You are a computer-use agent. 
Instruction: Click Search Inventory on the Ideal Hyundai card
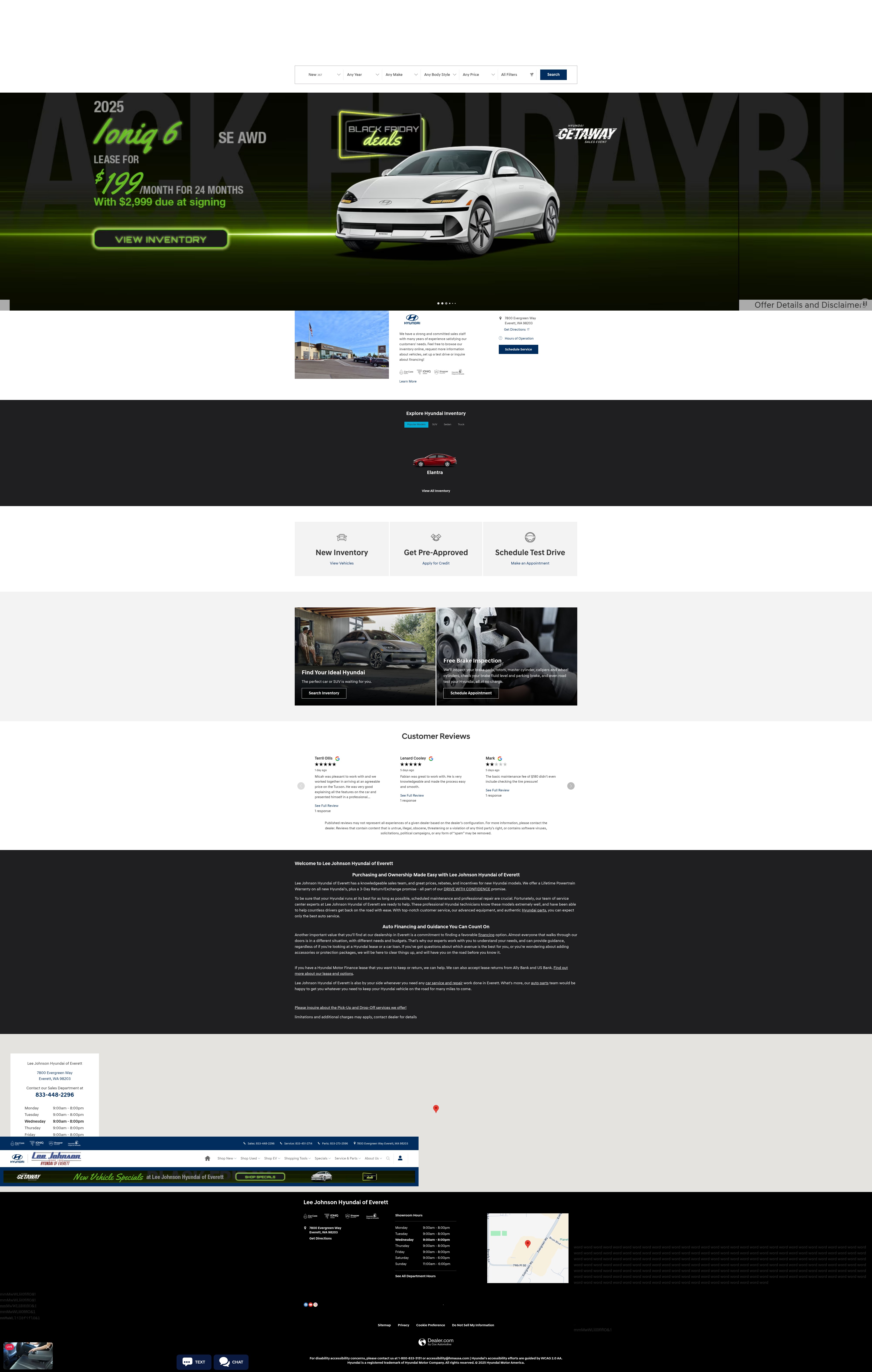point(324,693)
